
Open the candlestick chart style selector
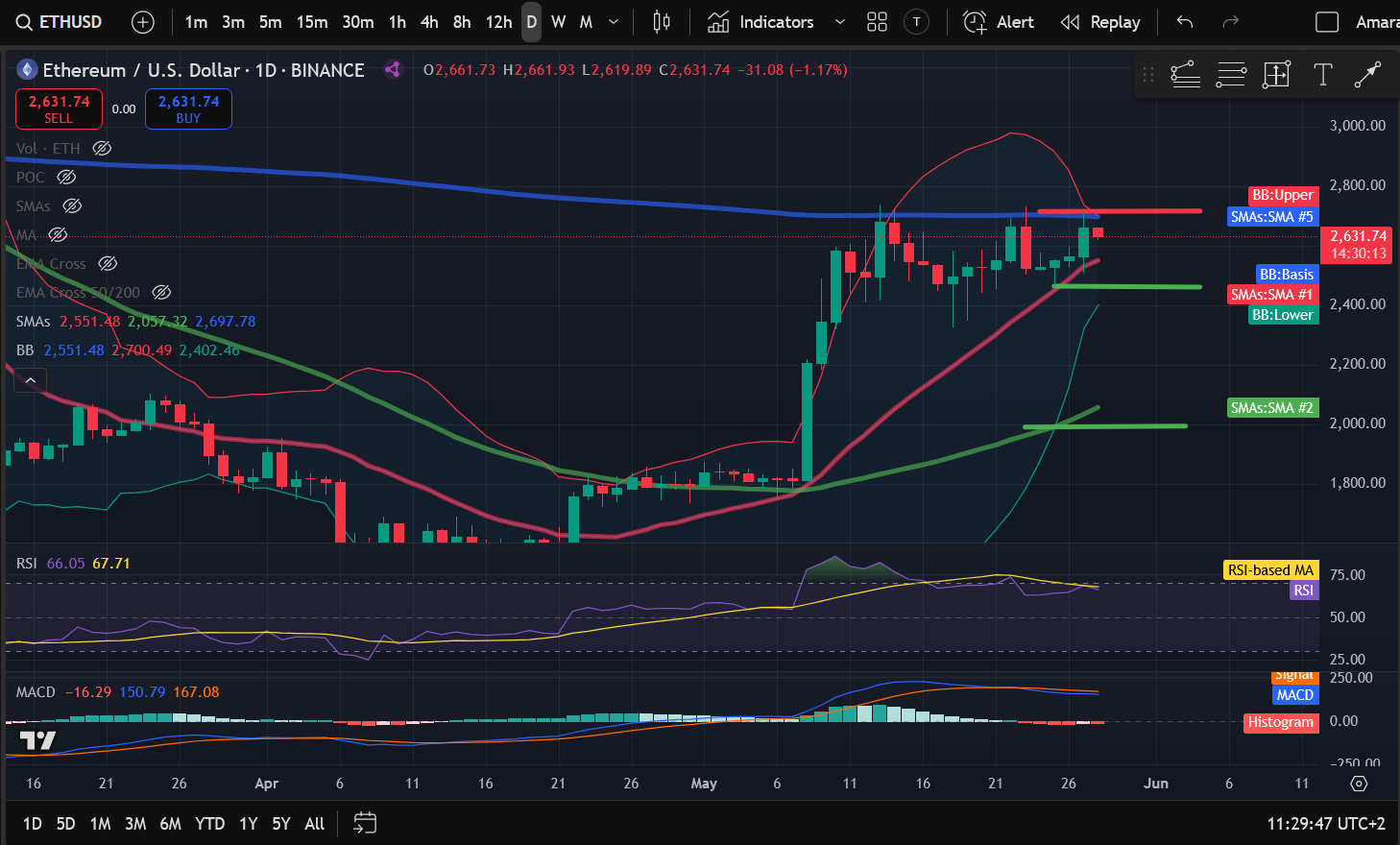pyautogui.click(x=662, y=22)
